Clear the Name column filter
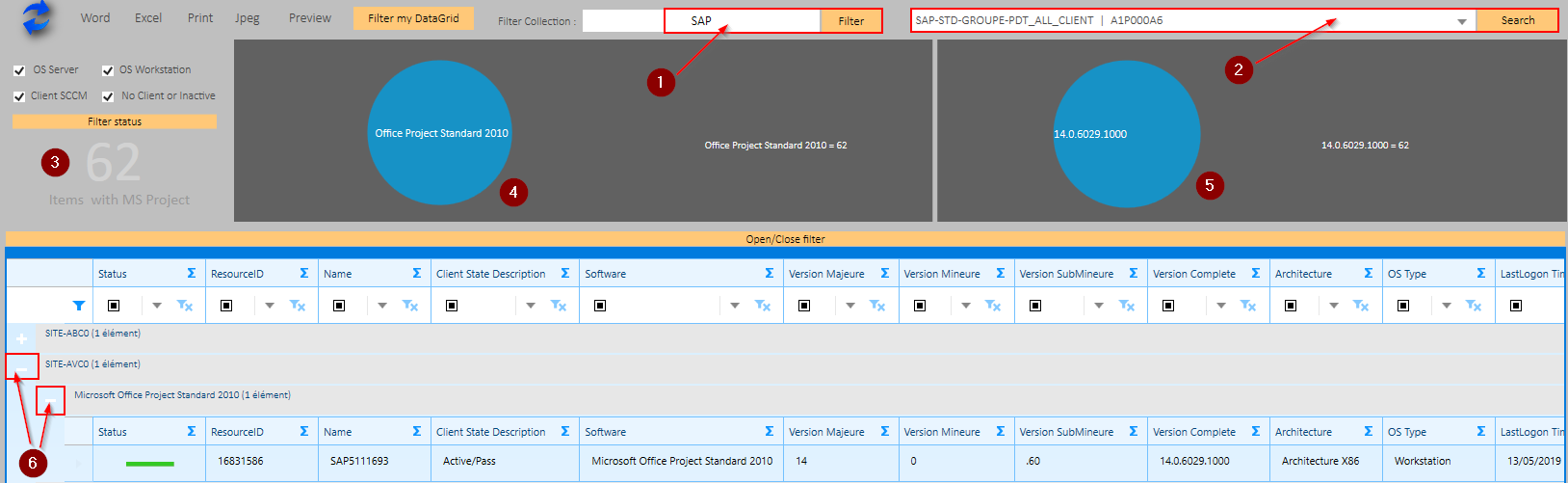This screenshot has width=1568, height=483. (x=410, y=306)
